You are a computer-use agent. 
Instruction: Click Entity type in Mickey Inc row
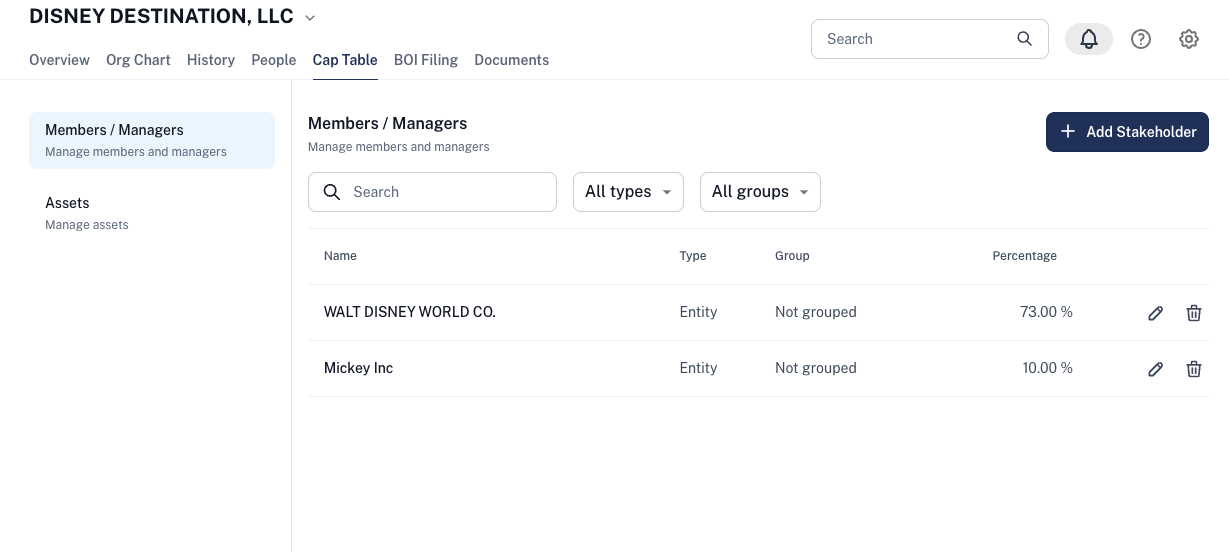698,368
